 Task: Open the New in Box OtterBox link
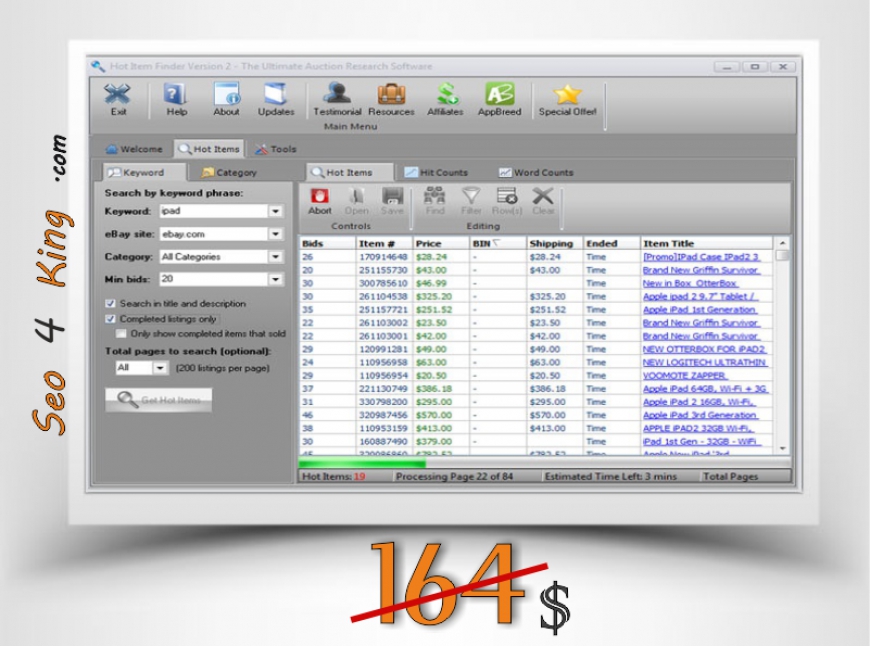point(690,283)
